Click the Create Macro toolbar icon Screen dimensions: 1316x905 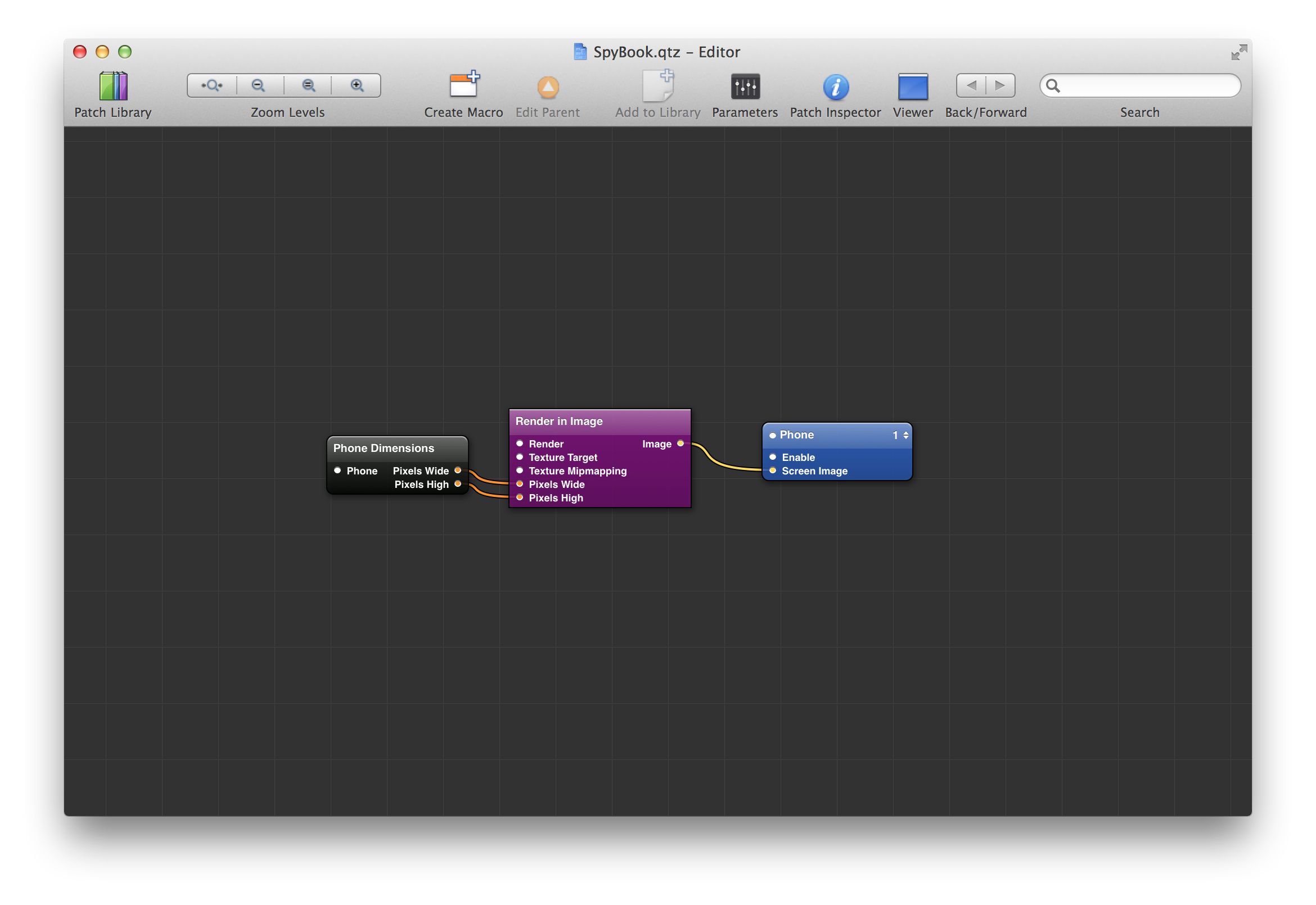tap(465, 85)
